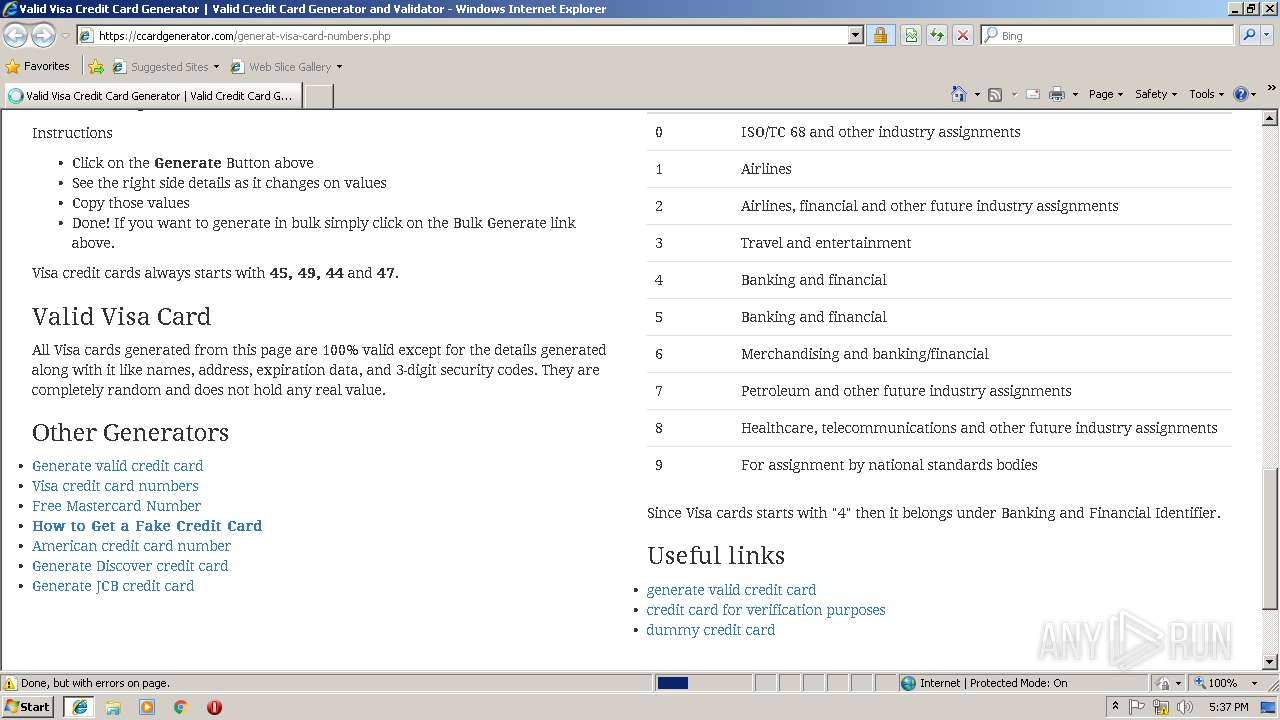1280x720 pixels.
Task: Expand the Print dropdown arrow
Action: [x=1075, y=94]
